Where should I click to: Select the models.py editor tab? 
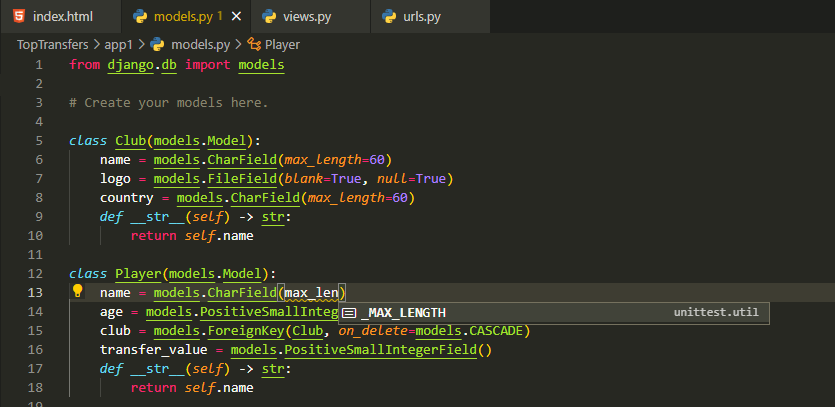185,17
